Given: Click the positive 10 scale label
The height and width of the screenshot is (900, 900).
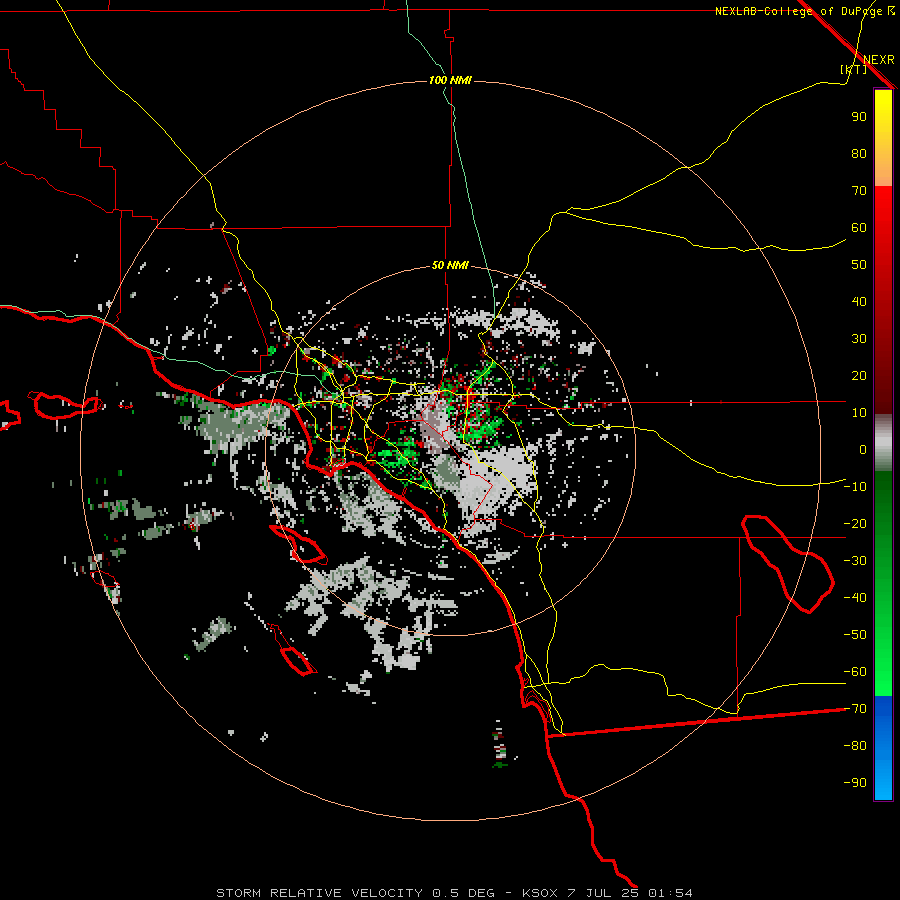Looking at the screenshot, I should point(859,413).
